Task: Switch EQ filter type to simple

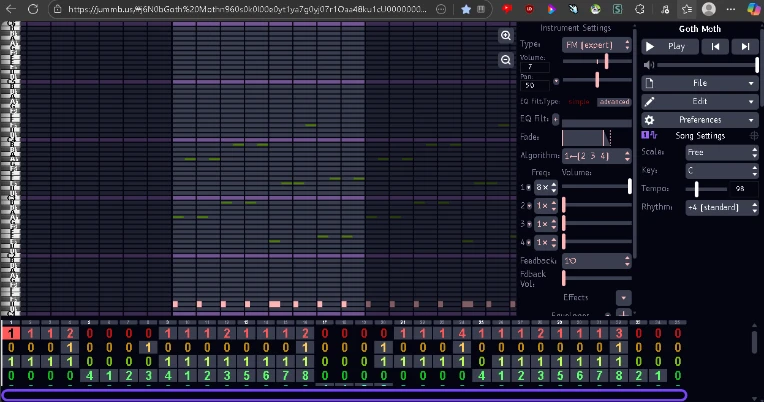Action: point(579,102)
